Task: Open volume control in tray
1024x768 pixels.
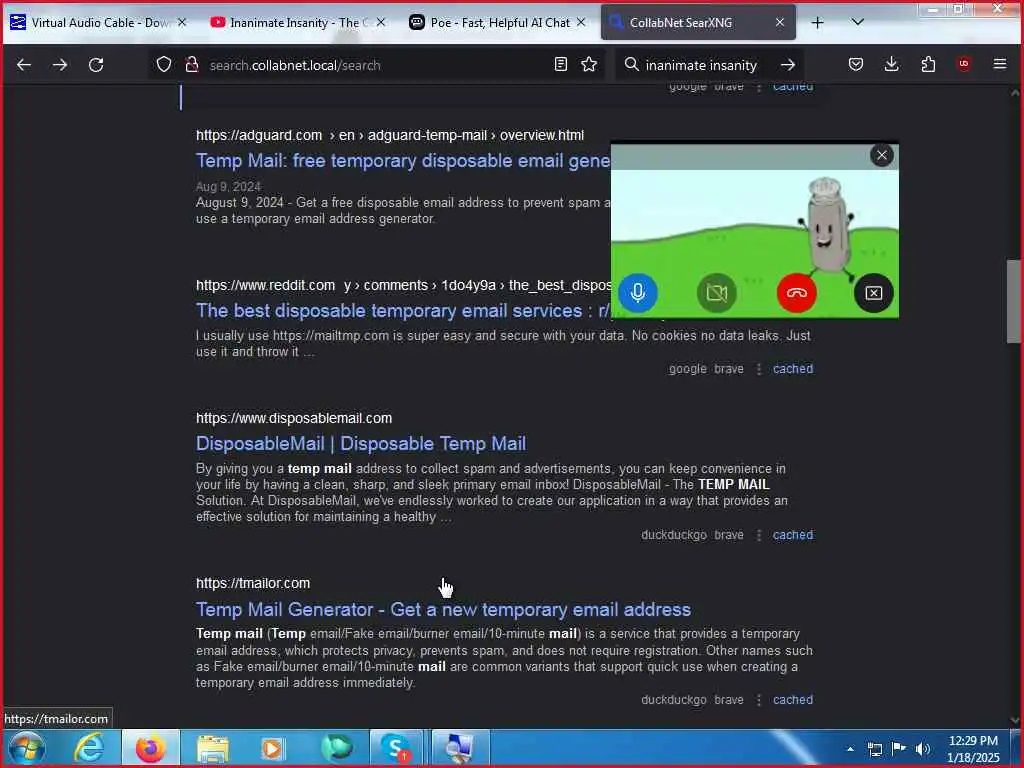Action: [922, 749]
